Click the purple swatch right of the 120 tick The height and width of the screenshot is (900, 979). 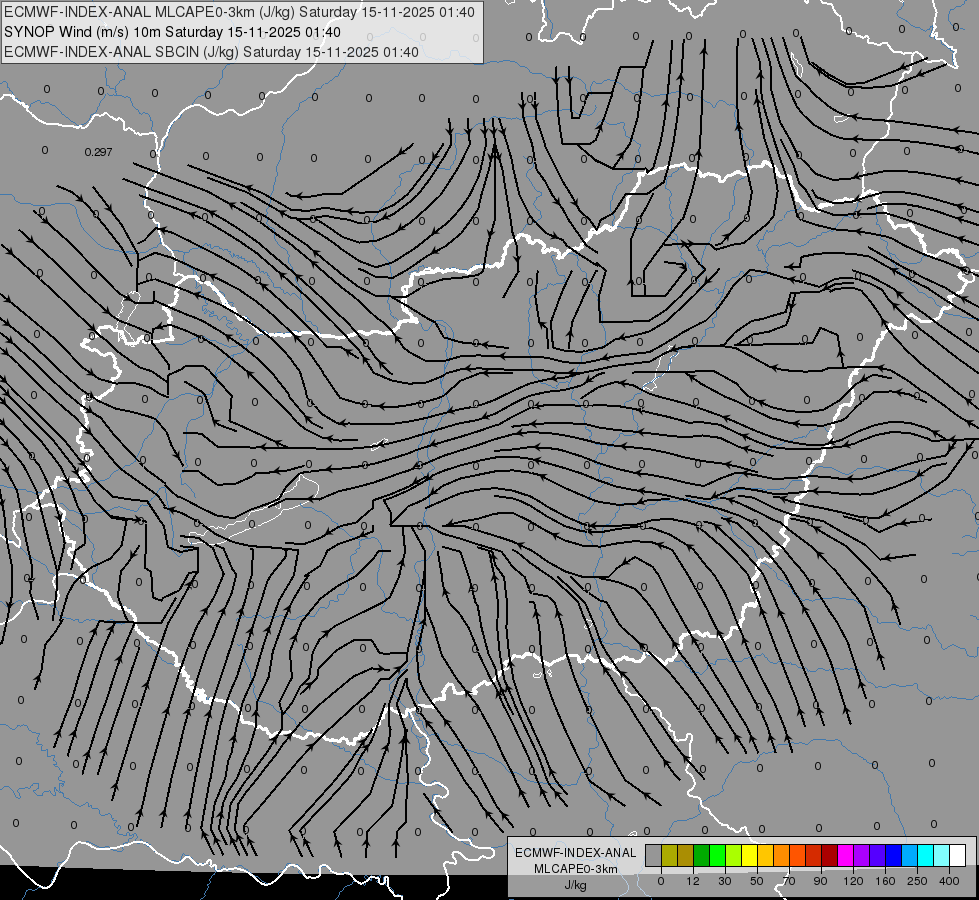(x=862, y=855)
